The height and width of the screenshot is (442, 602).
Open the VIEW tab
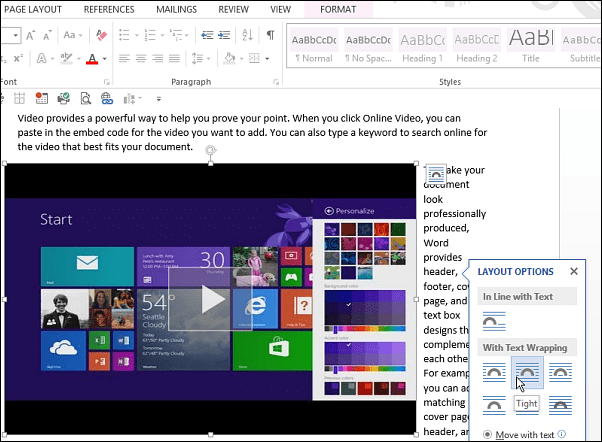[280, 9]
